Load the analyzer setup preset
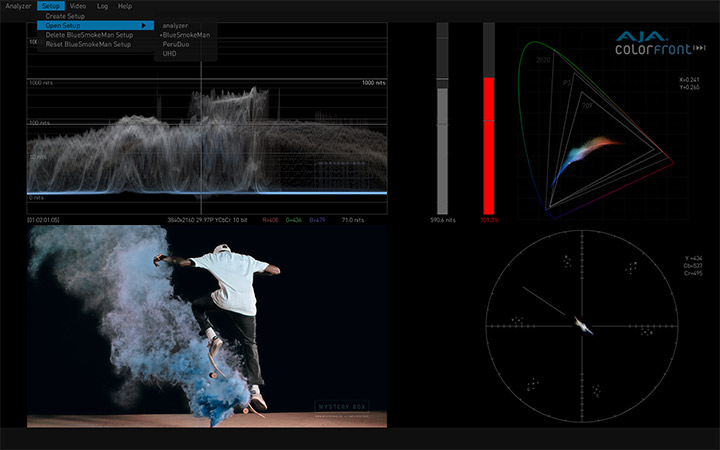720x450 pixels. pos(175,25)
